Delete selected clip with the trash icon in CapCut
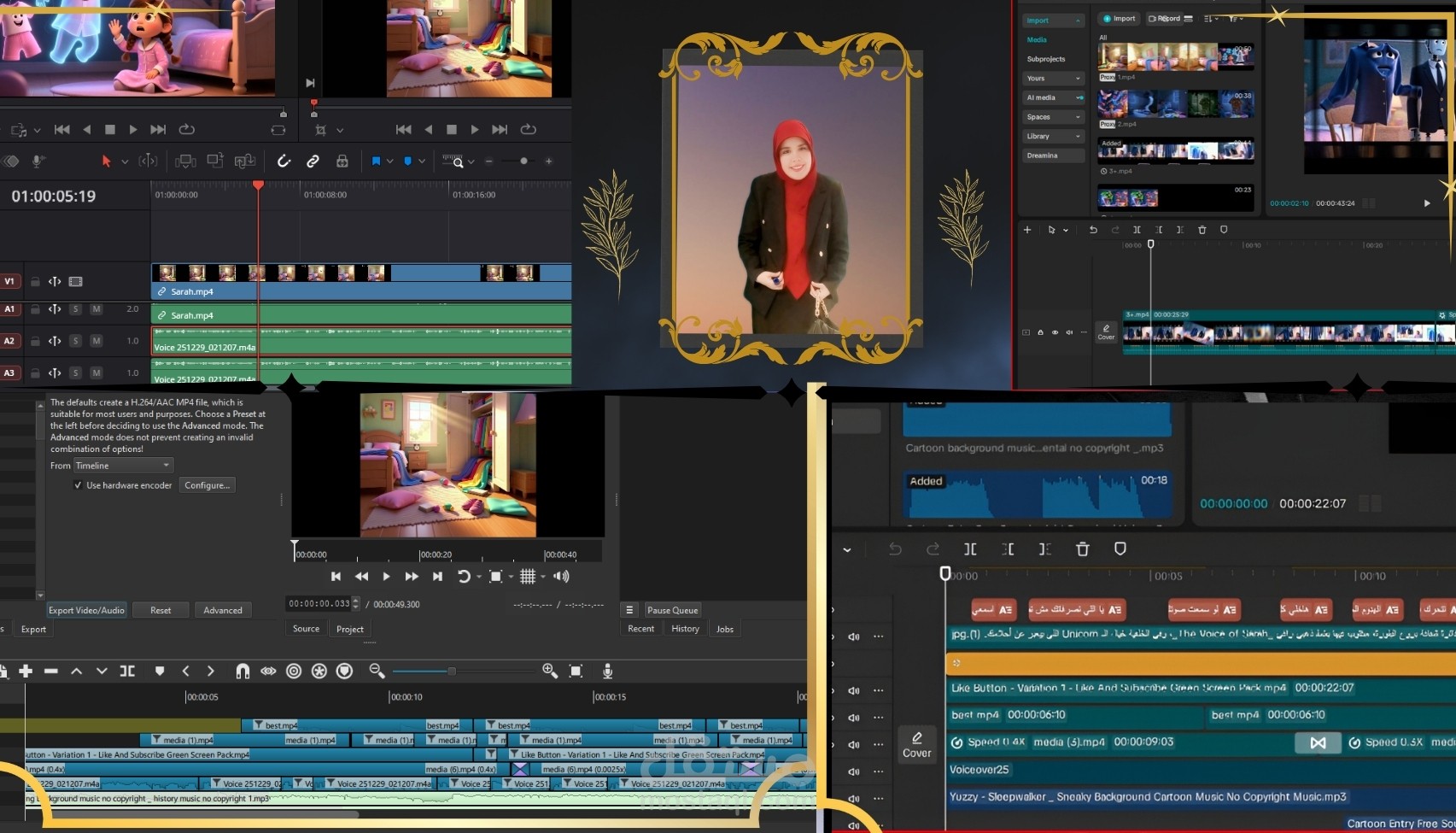Screen dimensions: 1456x833 (x=1082, y=549)
